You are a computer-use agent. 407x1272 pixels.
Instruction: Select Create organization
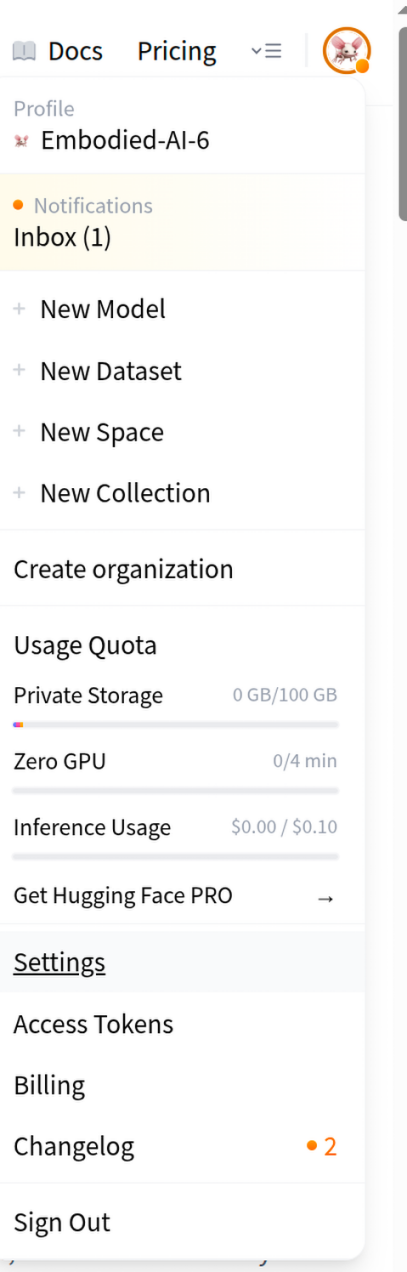pyautogui.click(x=182, y=569)
